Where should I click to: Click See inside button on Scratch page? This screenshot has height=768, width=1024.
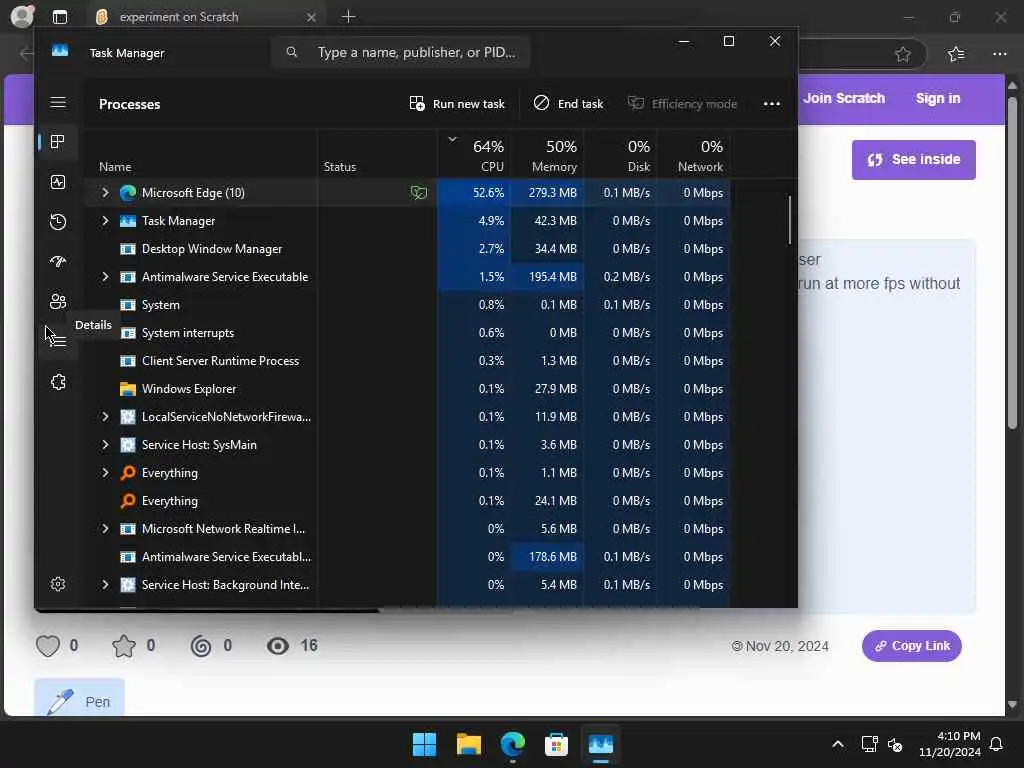coord(914,160)
